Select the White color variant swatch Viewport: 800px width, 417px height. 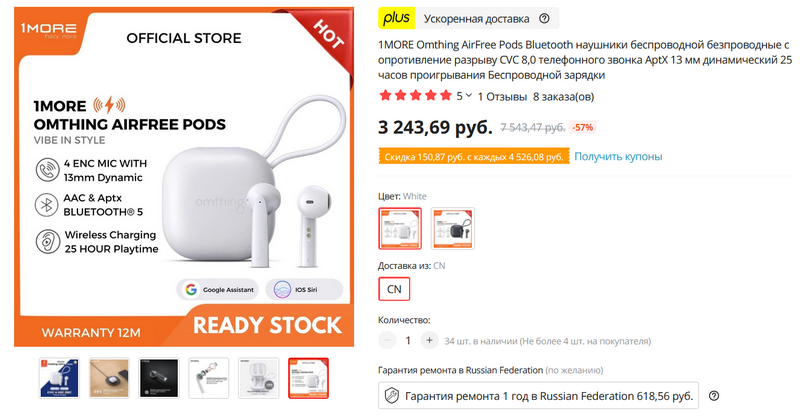(x=400, y=228)
